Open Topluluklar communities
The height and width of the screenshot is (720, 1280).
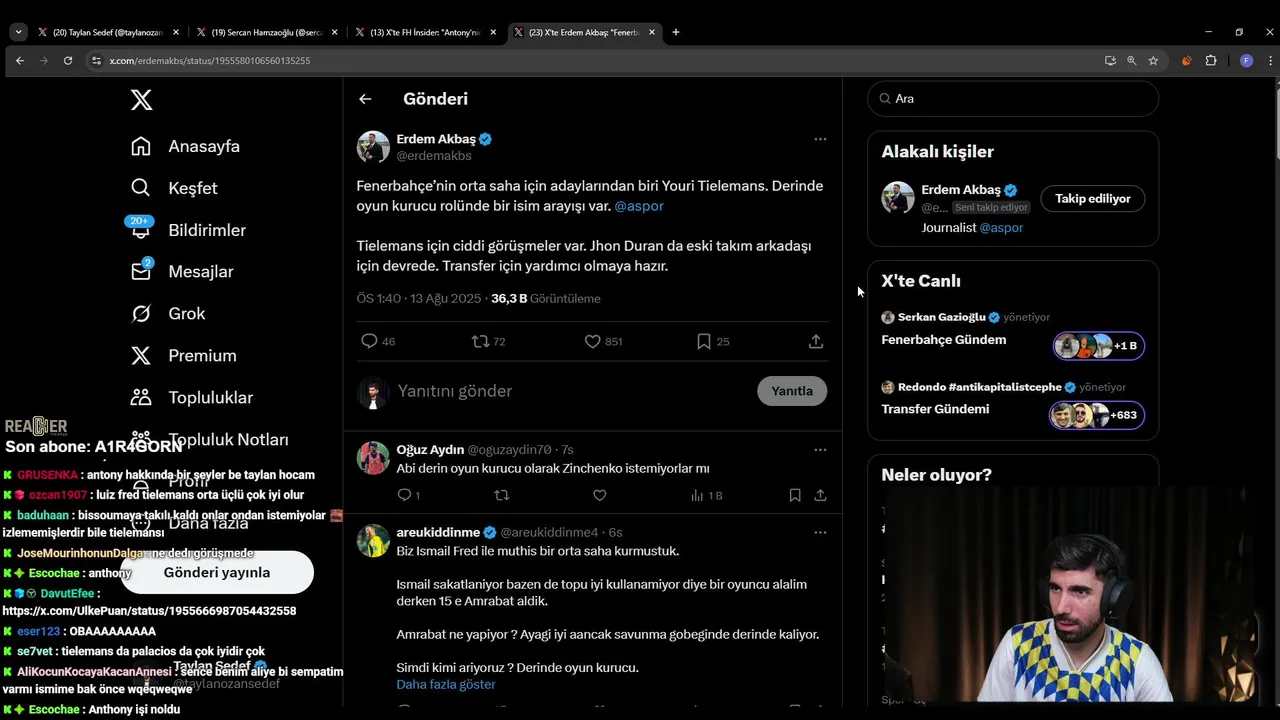[x=191, y=398]
